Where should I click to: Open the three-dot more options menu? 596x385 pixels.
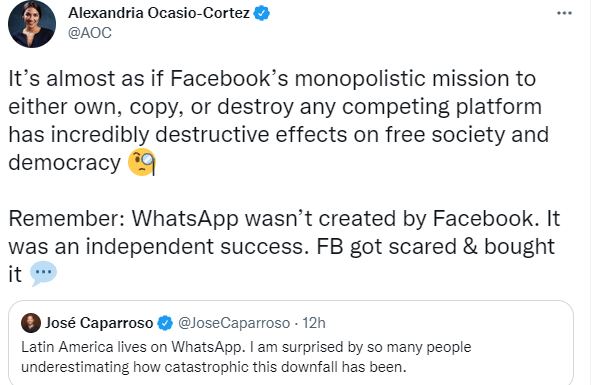coord(564,13)
